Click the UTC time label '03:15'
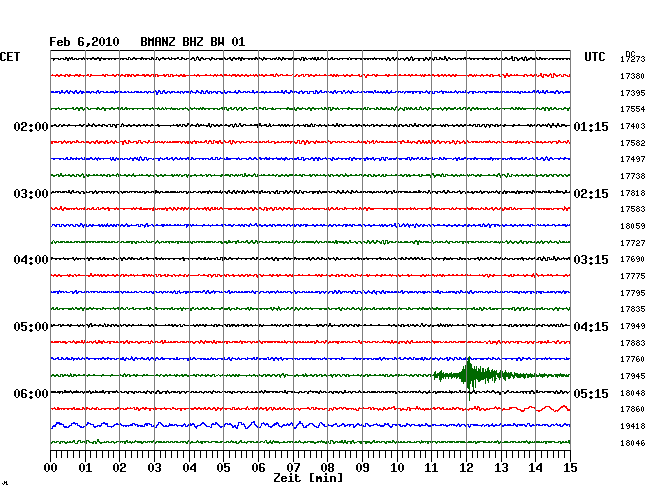 tap(591, 260)
